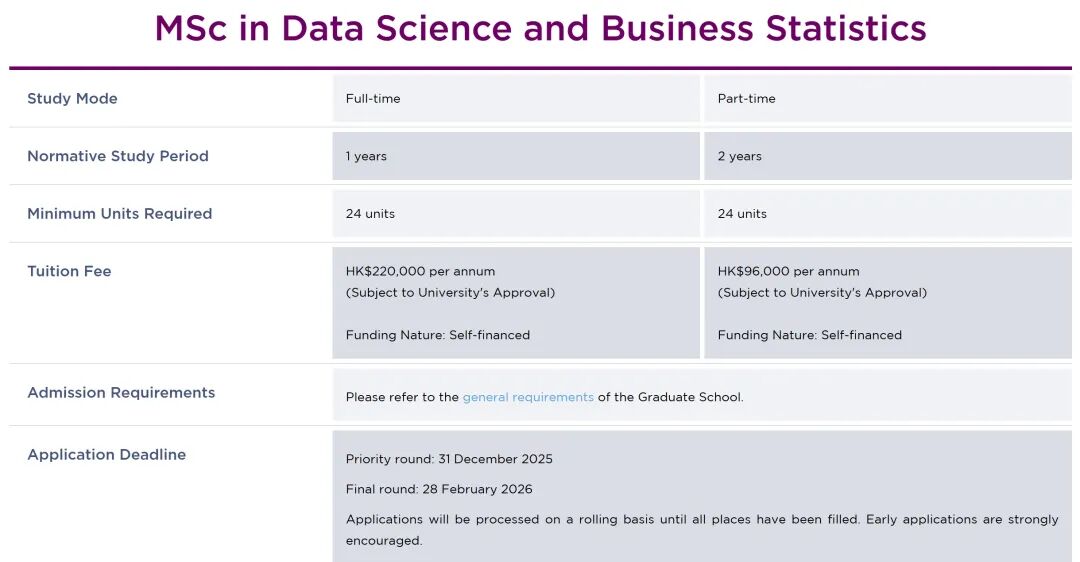Select the Minimum Units Required label

click(120, 213)
